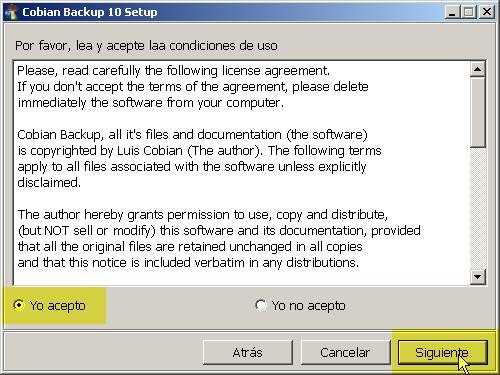
Task: Click the paragraph starting "The author hereby grants"
Action: pyautogui.click(x=219, y=239)
